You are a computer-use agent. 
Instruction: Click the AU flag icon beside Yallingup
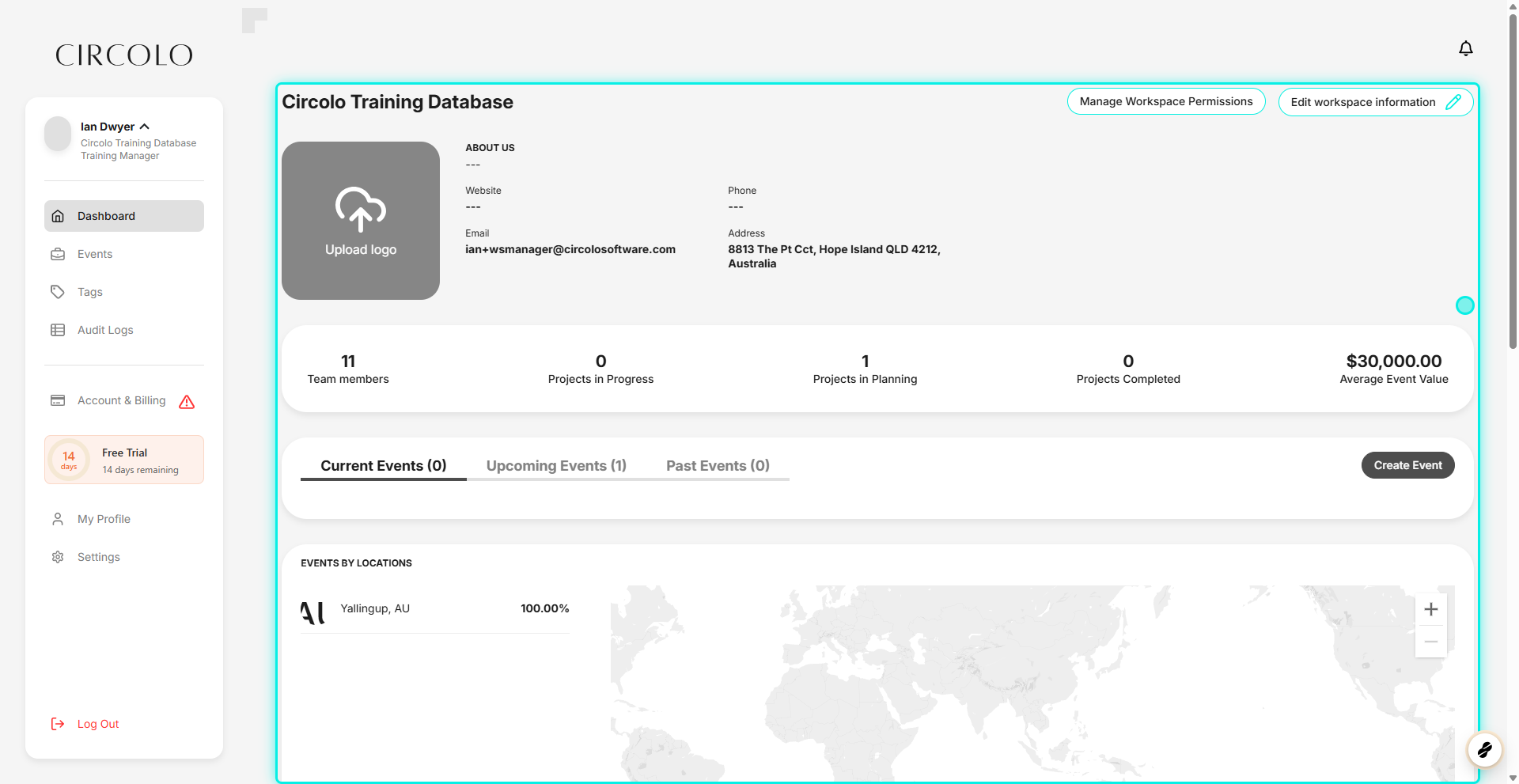click(313, 612)
